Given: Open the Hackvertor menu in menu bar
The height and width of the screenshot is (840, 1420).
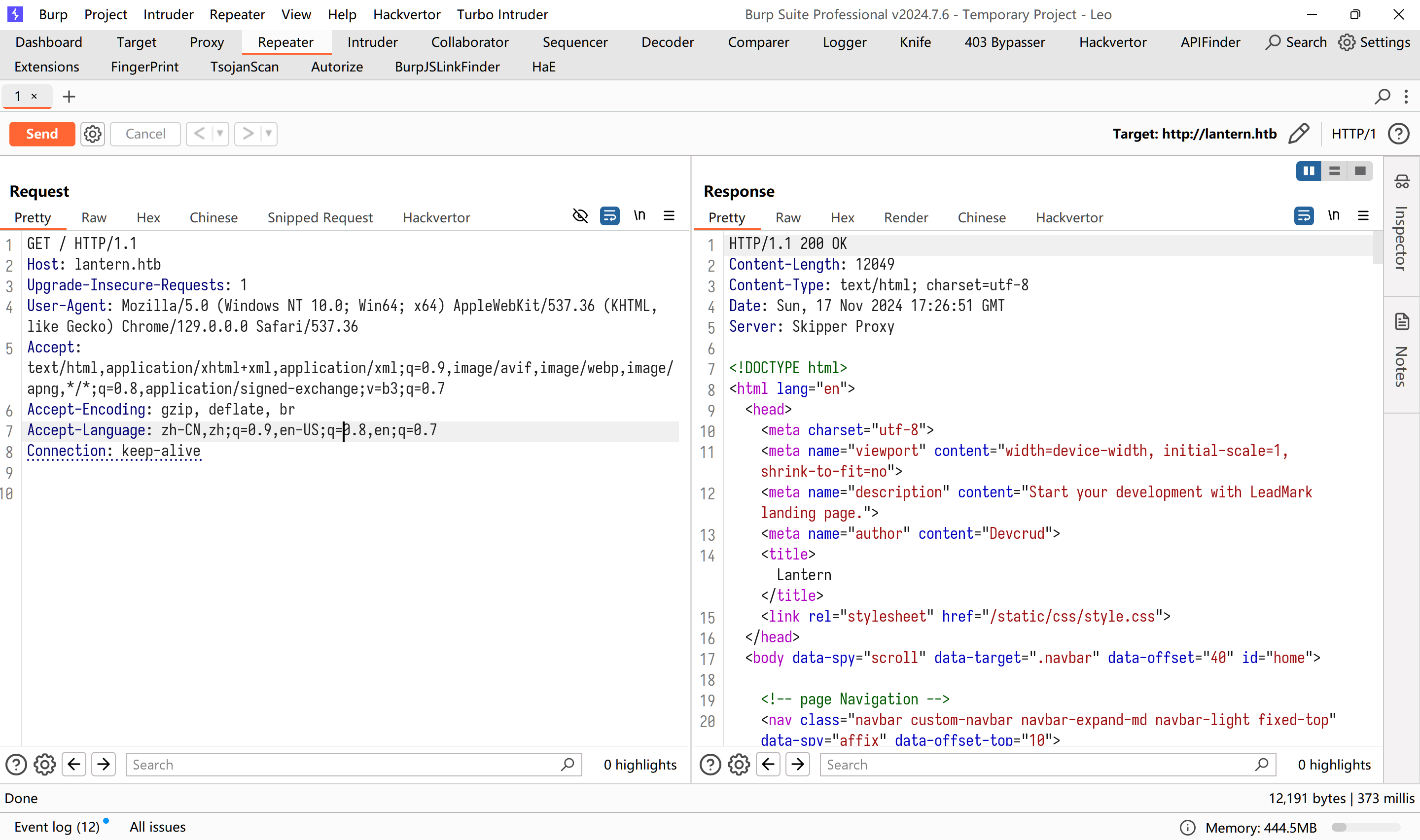Looking at the screenshot, I should click(406, 14).
